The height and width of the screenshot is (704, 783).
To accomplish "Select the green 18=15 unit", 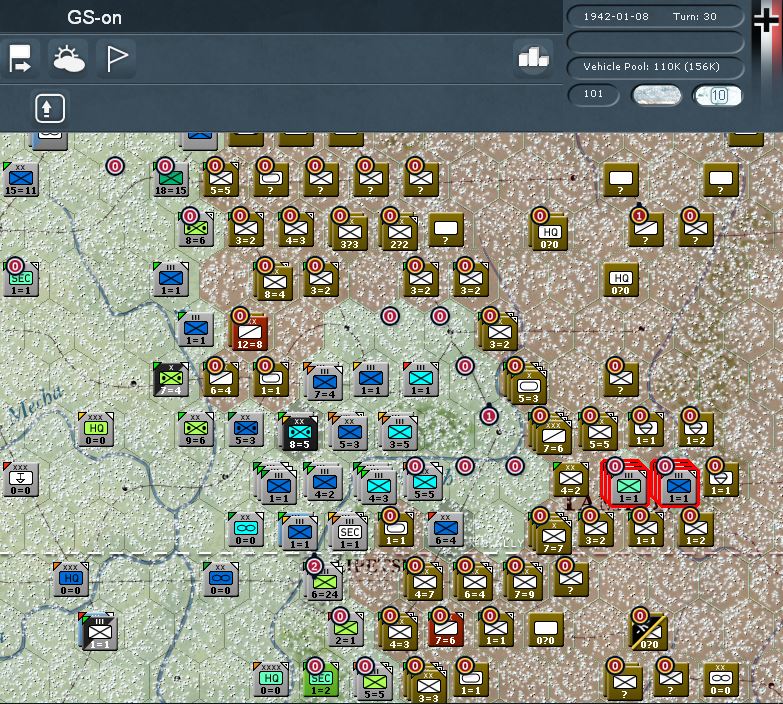I will (171, 180).
